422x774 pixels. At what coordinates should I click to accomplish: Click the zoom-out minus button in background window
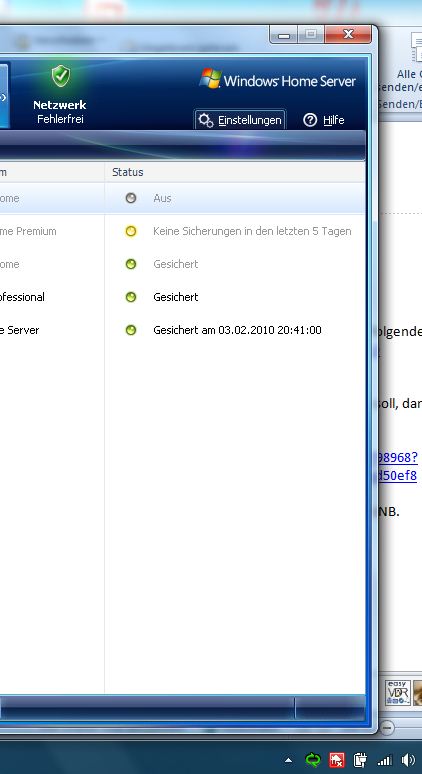[x=387, y=728]
